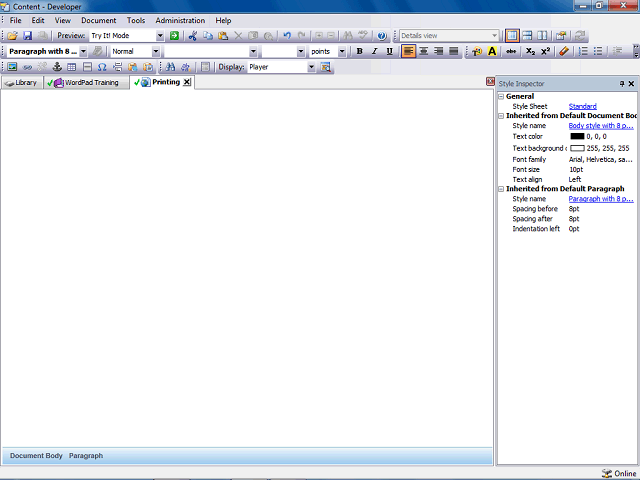This screenshot has width=640, height=480.
Task: Open the Normal style dropdown
Action: [x=156, y=51]
